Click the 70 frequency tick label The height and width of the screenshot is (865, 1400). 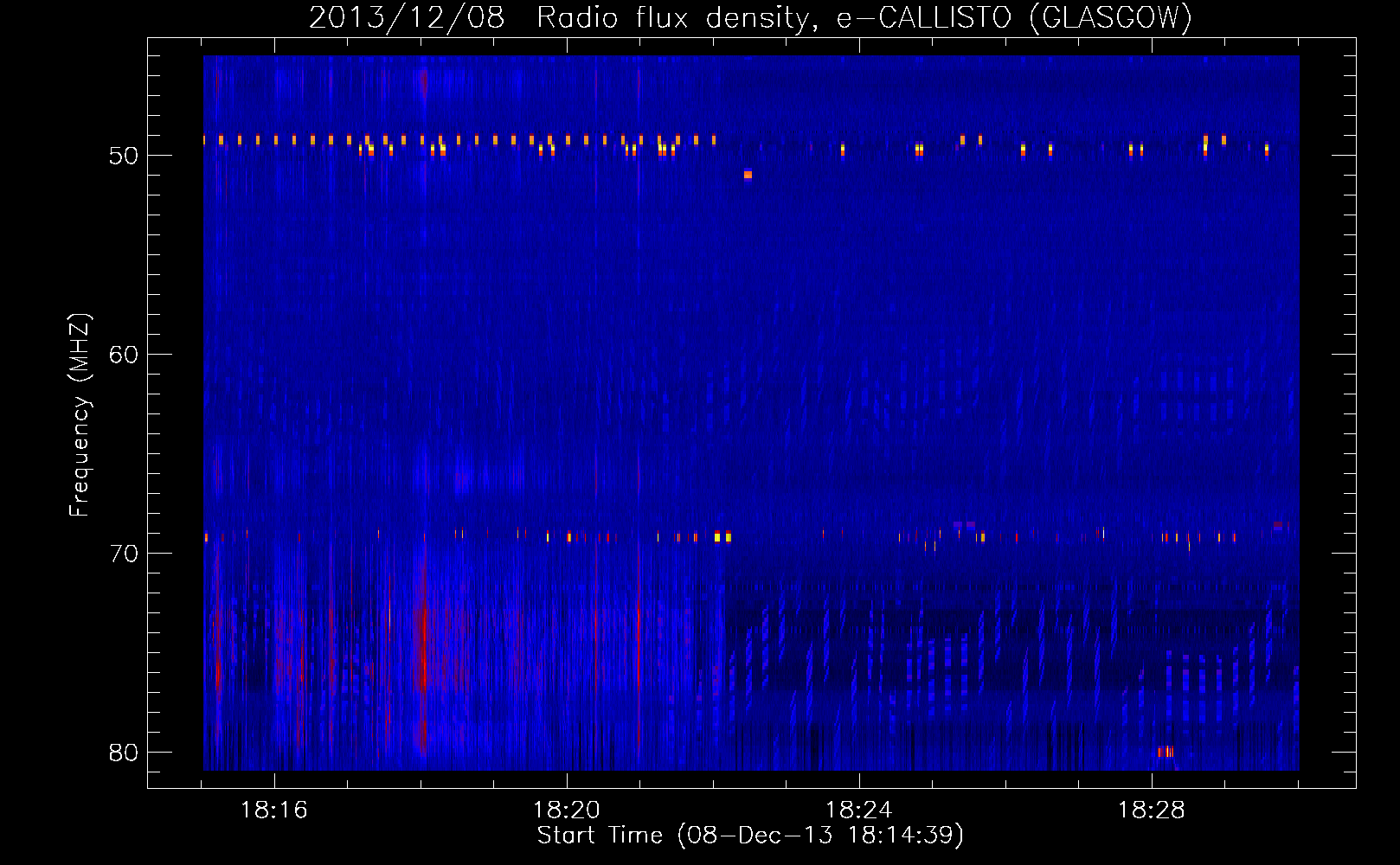point(124,554)
